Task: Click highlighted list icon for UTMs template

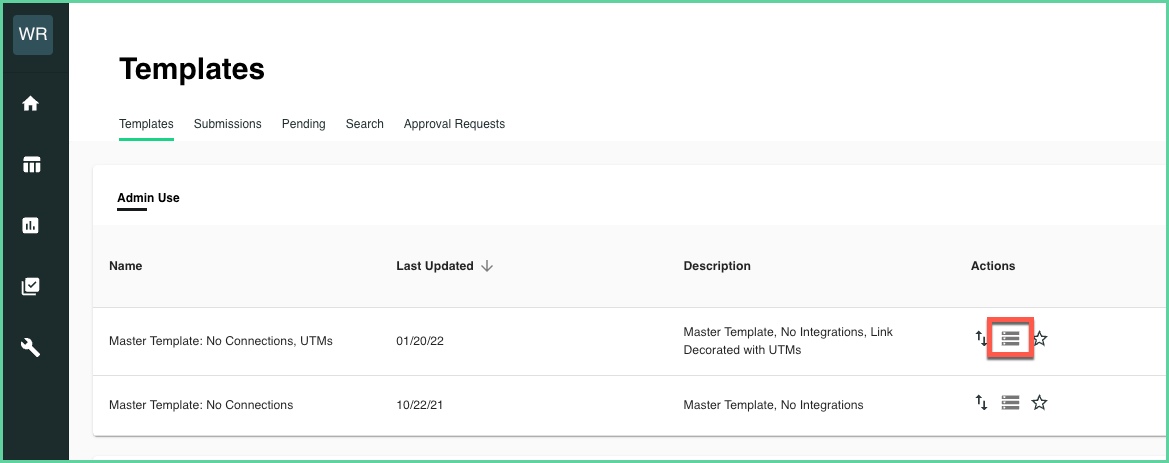Action: tap(1010, 339)
